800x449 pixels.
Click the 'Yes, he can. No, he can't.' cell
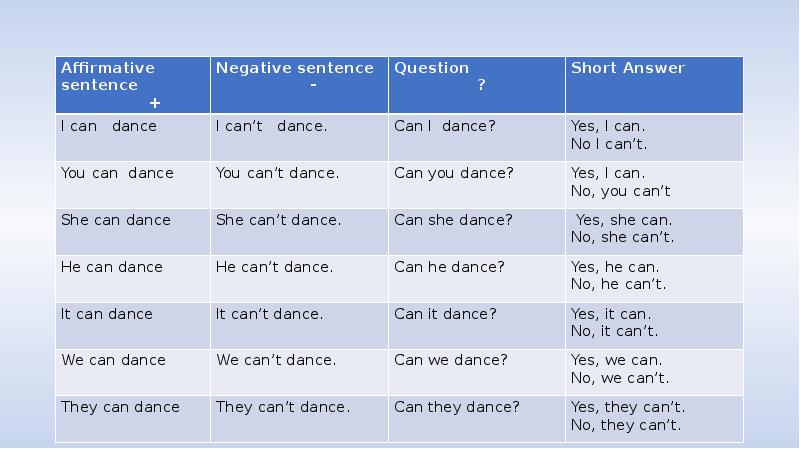[x=654, y=277]
